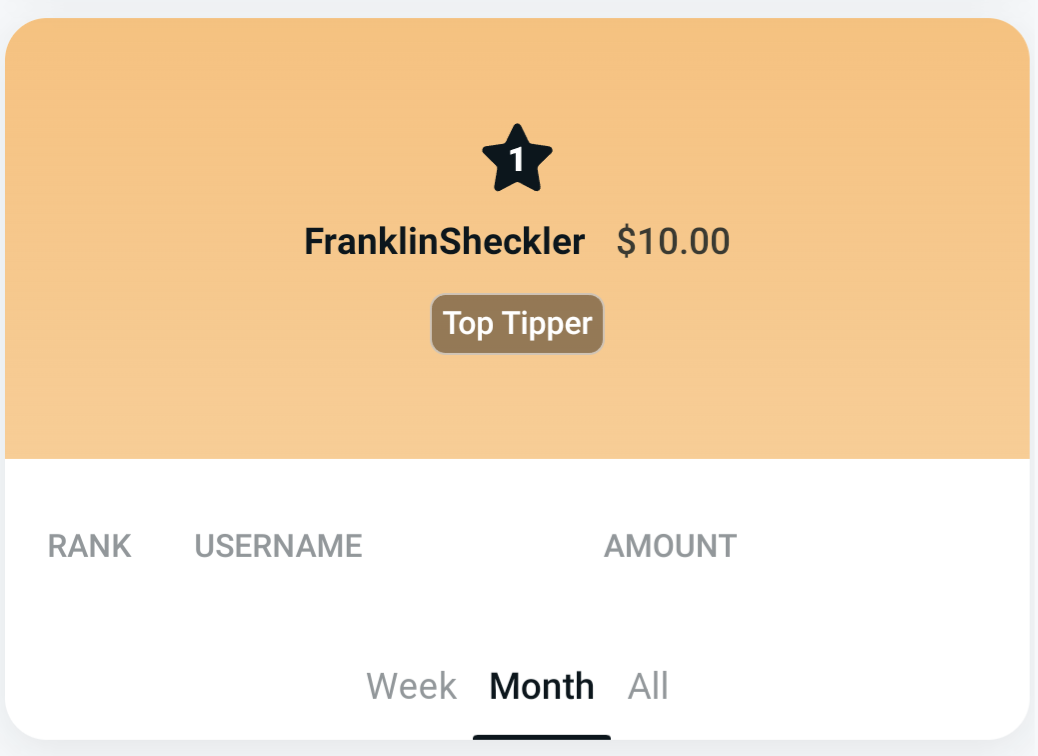Click the word Top in the badge
Image resolution: width=1038 pixels, height=756 pixels.
[x=468, y=324]
